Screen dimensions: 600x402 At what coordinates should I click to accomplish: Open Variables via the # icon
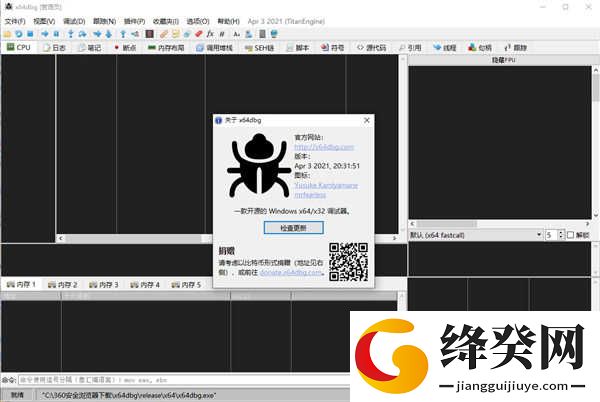[222, 34]
